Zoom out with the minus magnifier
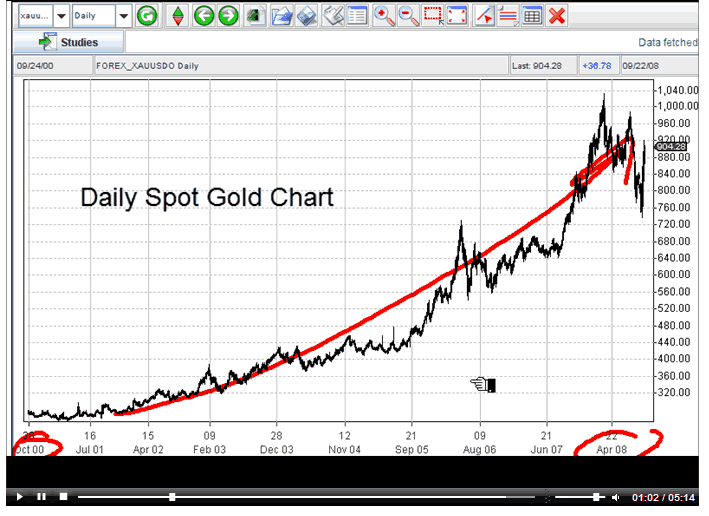The height and width of the screenshot is (516, 709). click(409, 16)
